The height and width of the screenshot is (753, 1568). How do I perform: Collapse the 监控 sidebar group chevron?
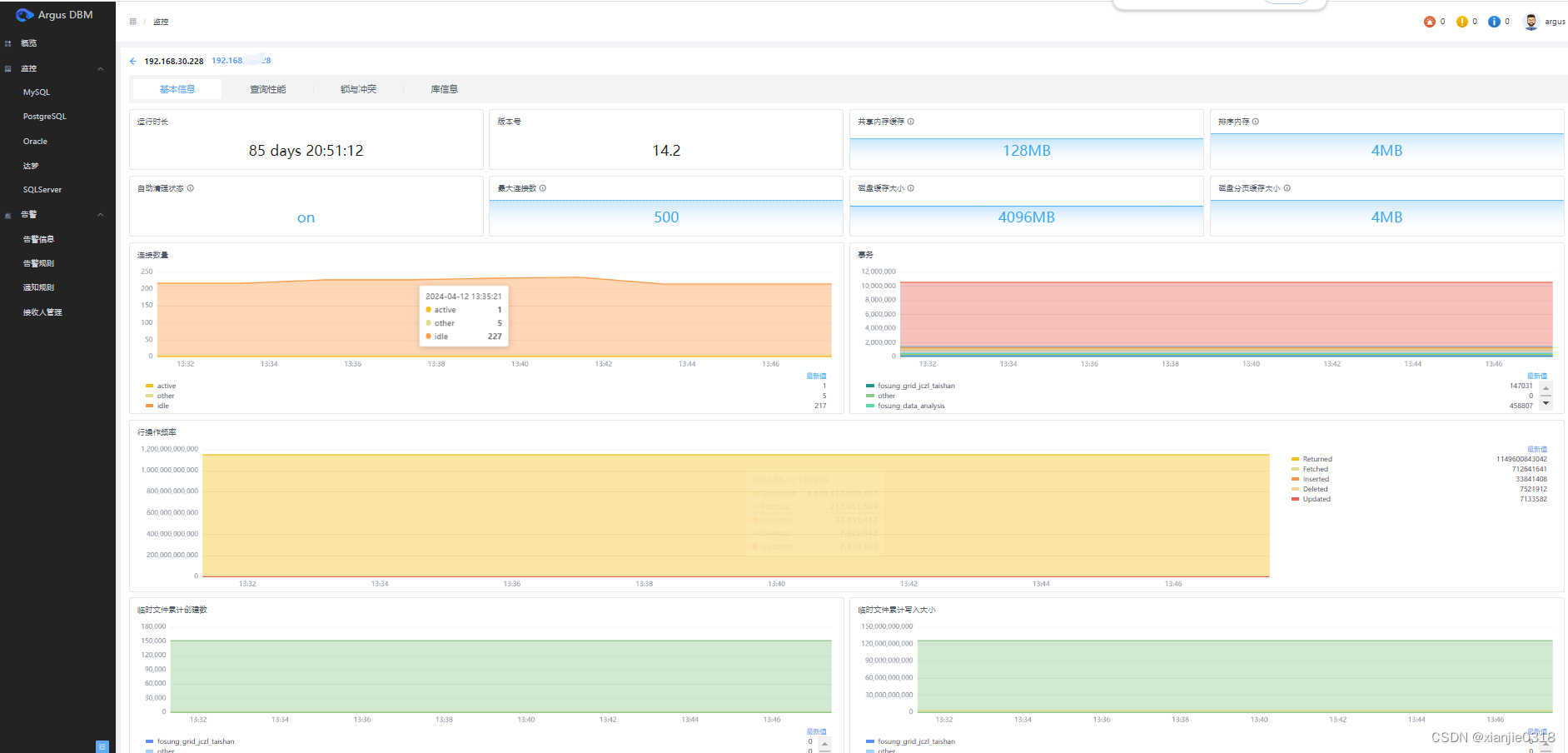click(101, 69)
